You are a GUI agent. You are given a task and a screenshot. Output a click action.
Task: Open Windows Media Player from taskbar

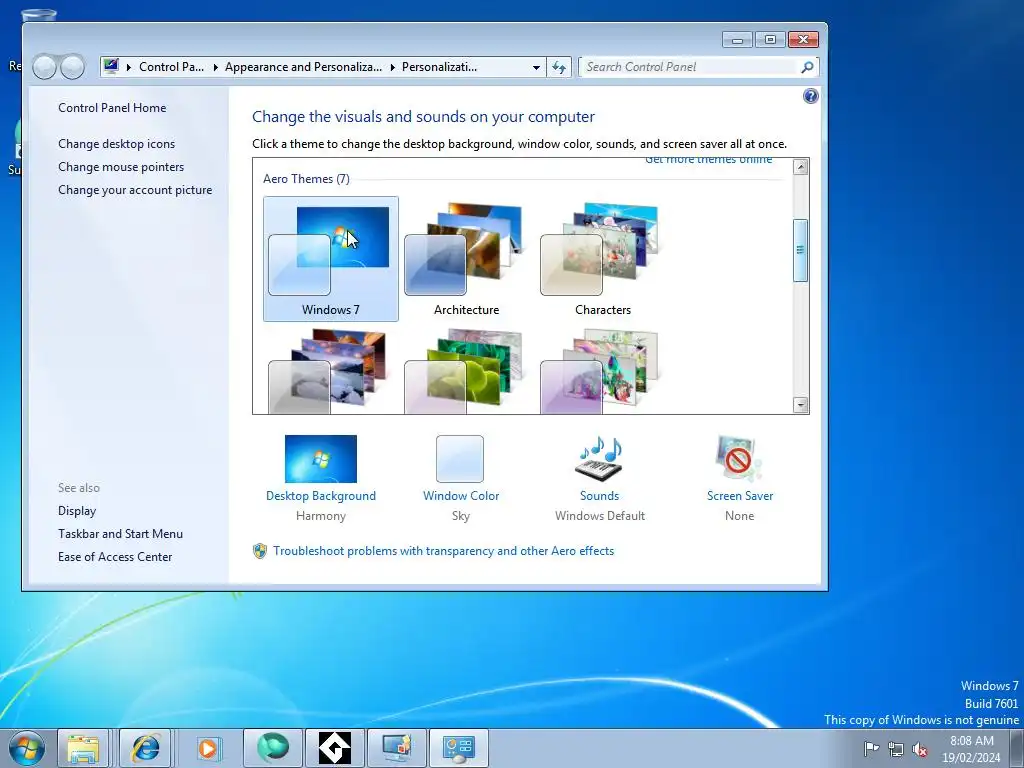[209, 748]
